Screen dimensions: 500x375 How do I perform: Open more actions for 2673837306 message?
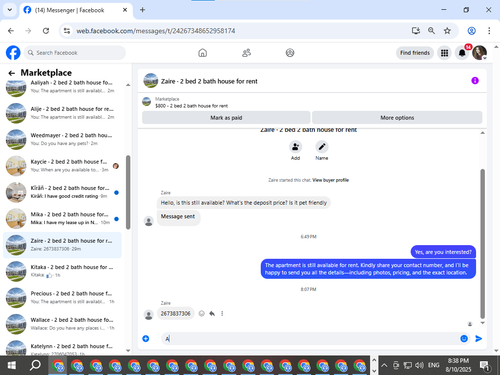coord(222,314)
